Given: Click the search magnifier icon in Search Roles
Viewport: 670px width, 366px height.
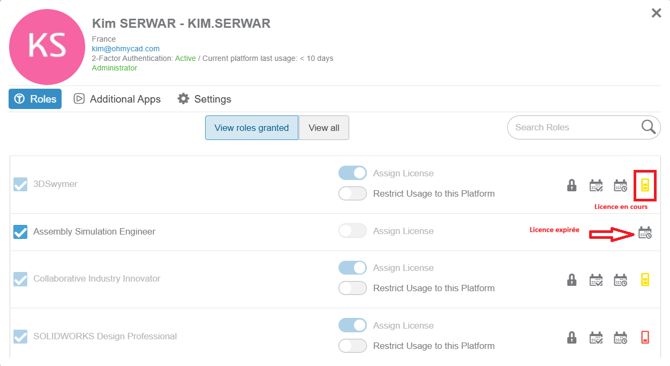Looking at the screenshot, I should [648, 127].
